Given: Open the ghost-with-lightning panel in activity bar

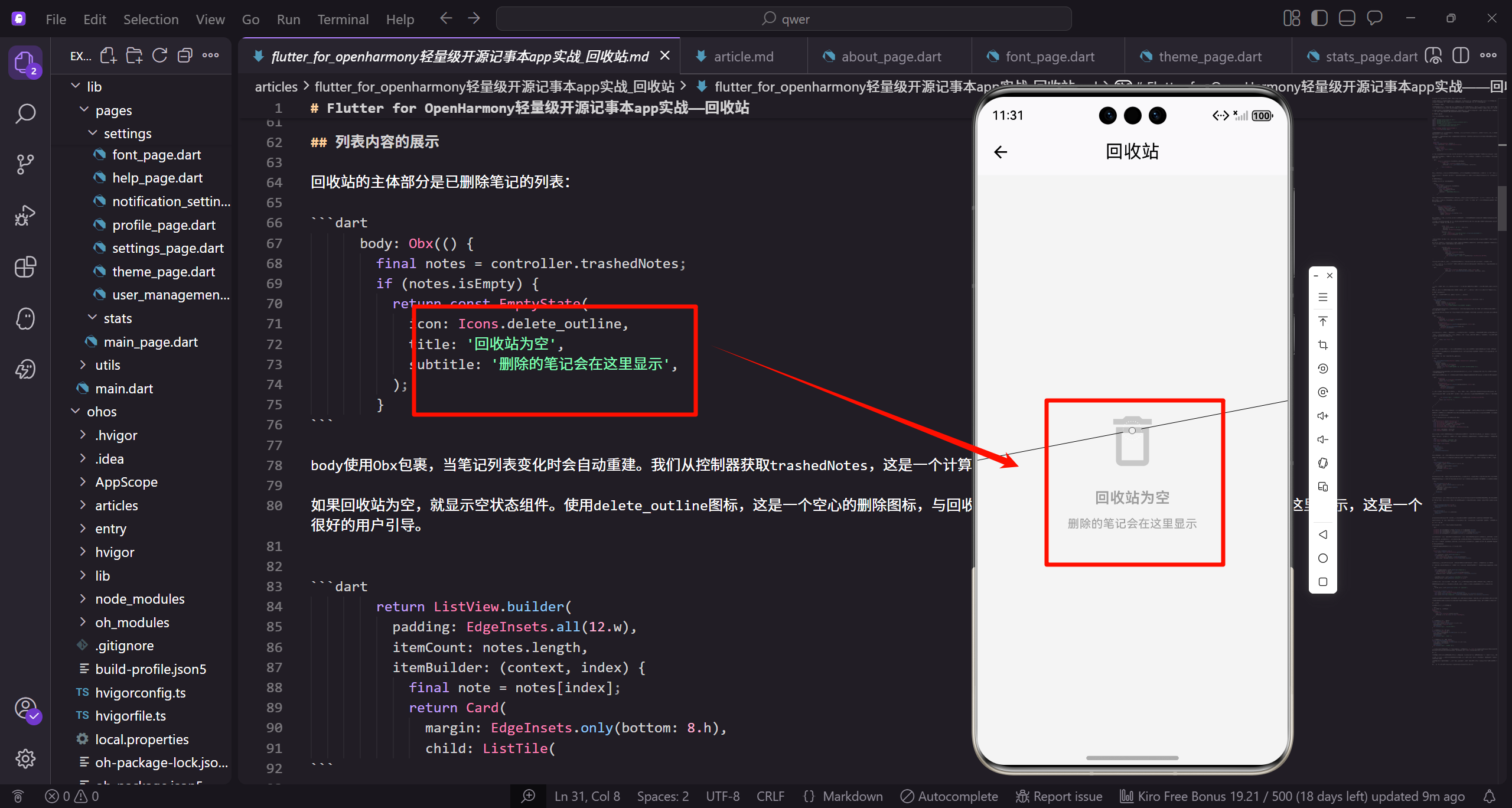Looking at the screenshot, I should (x=25, y=369).
